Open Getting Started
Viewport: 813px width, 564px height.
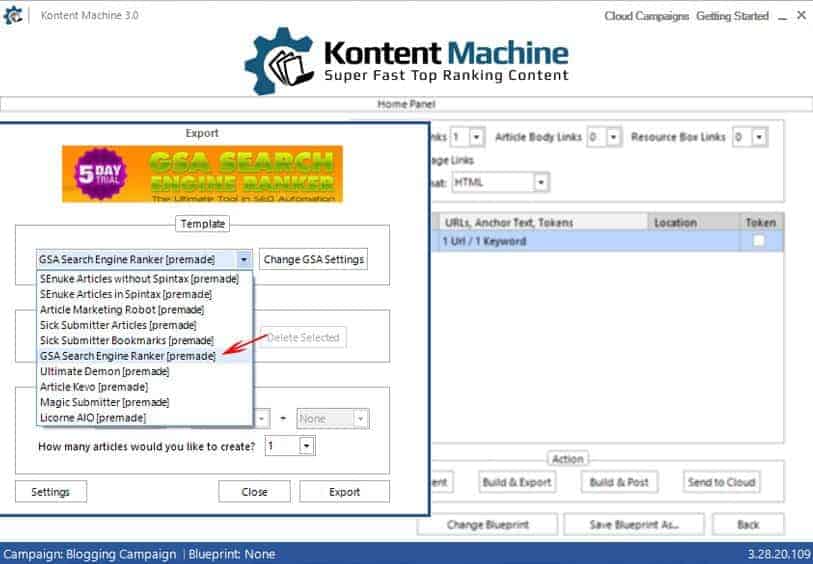click(x=732, y=16)
